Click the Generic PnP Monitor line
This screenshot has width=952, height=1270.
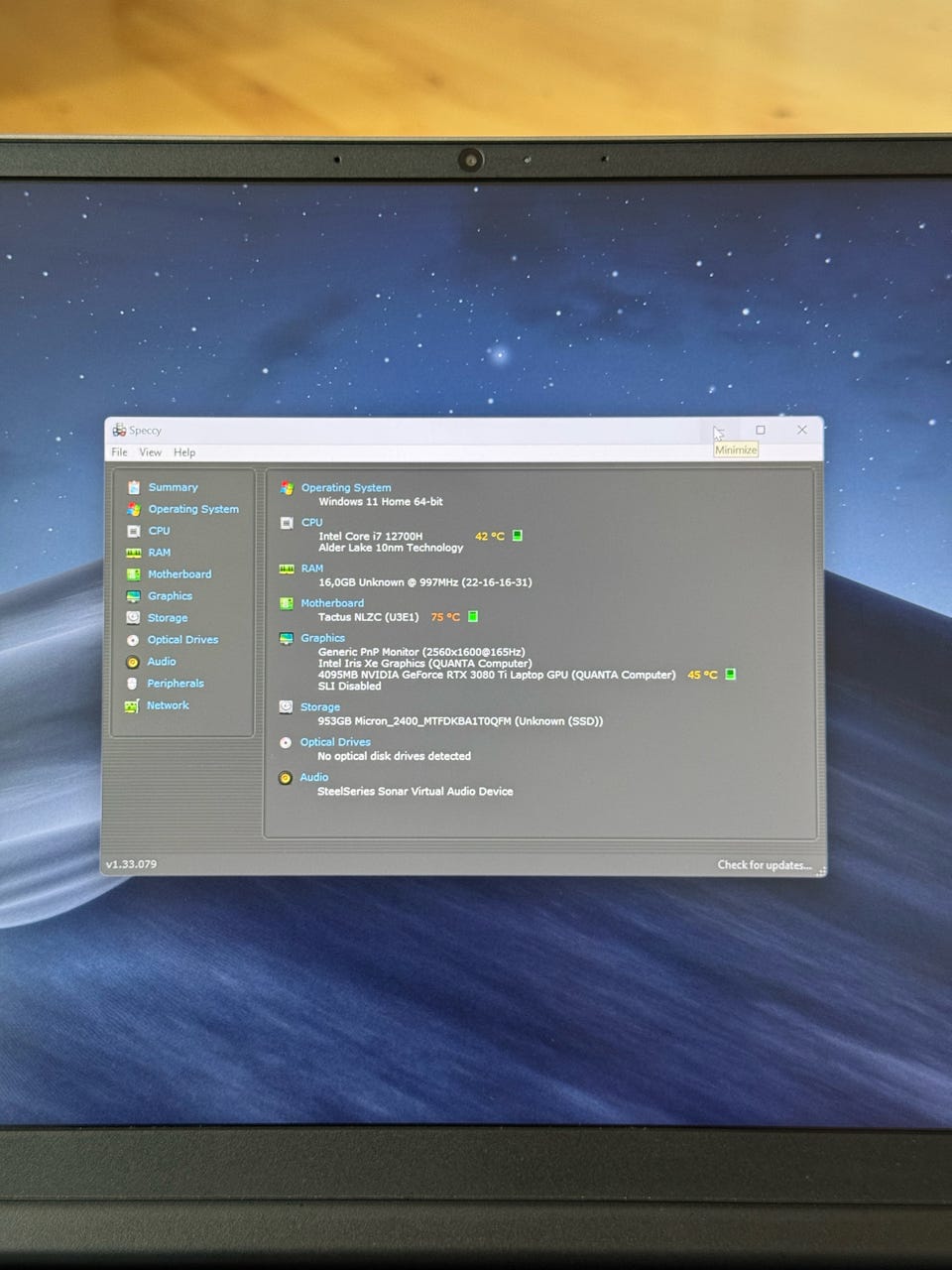click(x=421, y=652)
